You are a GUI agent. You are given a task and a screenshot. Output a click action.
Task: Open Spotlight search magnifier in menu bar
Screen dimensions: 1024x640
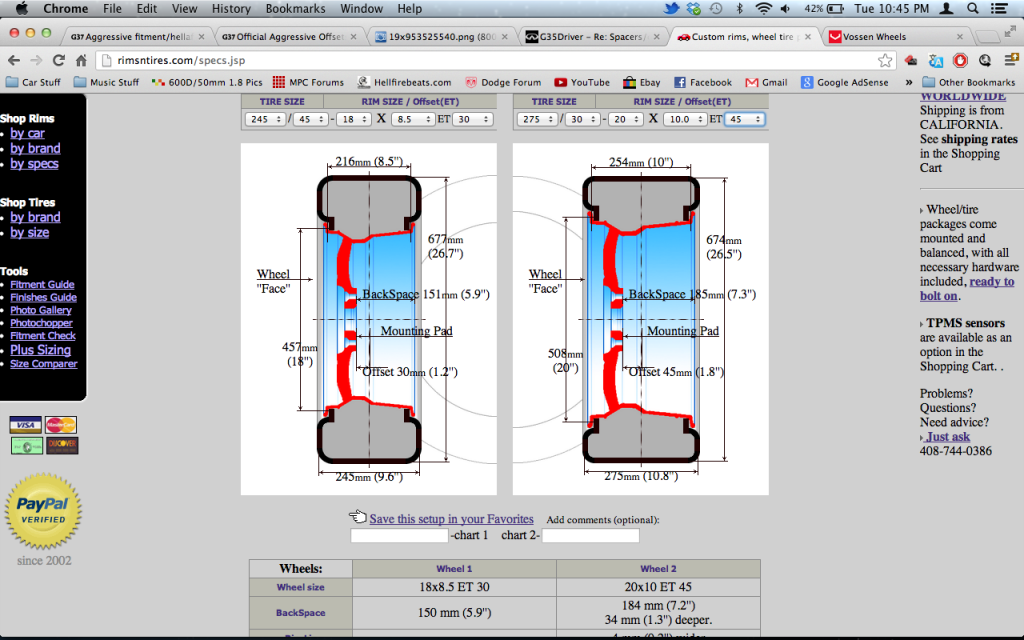pyautogui.click(x=972, y=8)
